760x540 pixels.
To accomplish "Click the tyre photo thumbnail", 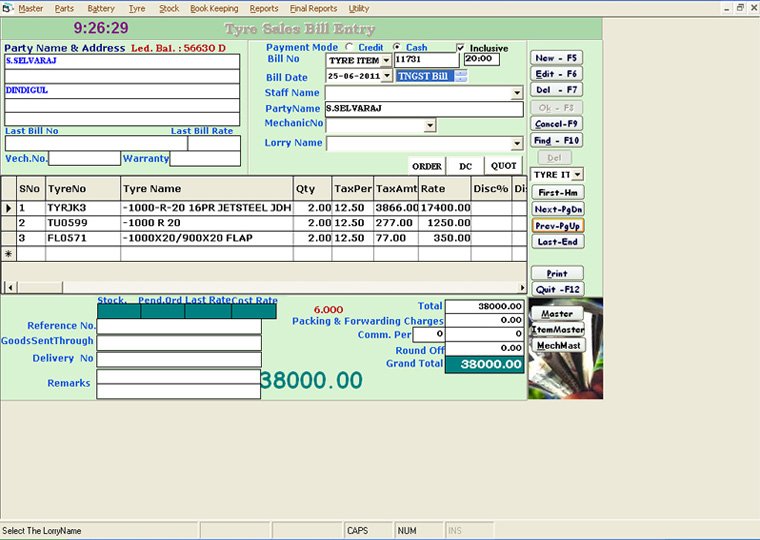I will [x=565, y=375].
